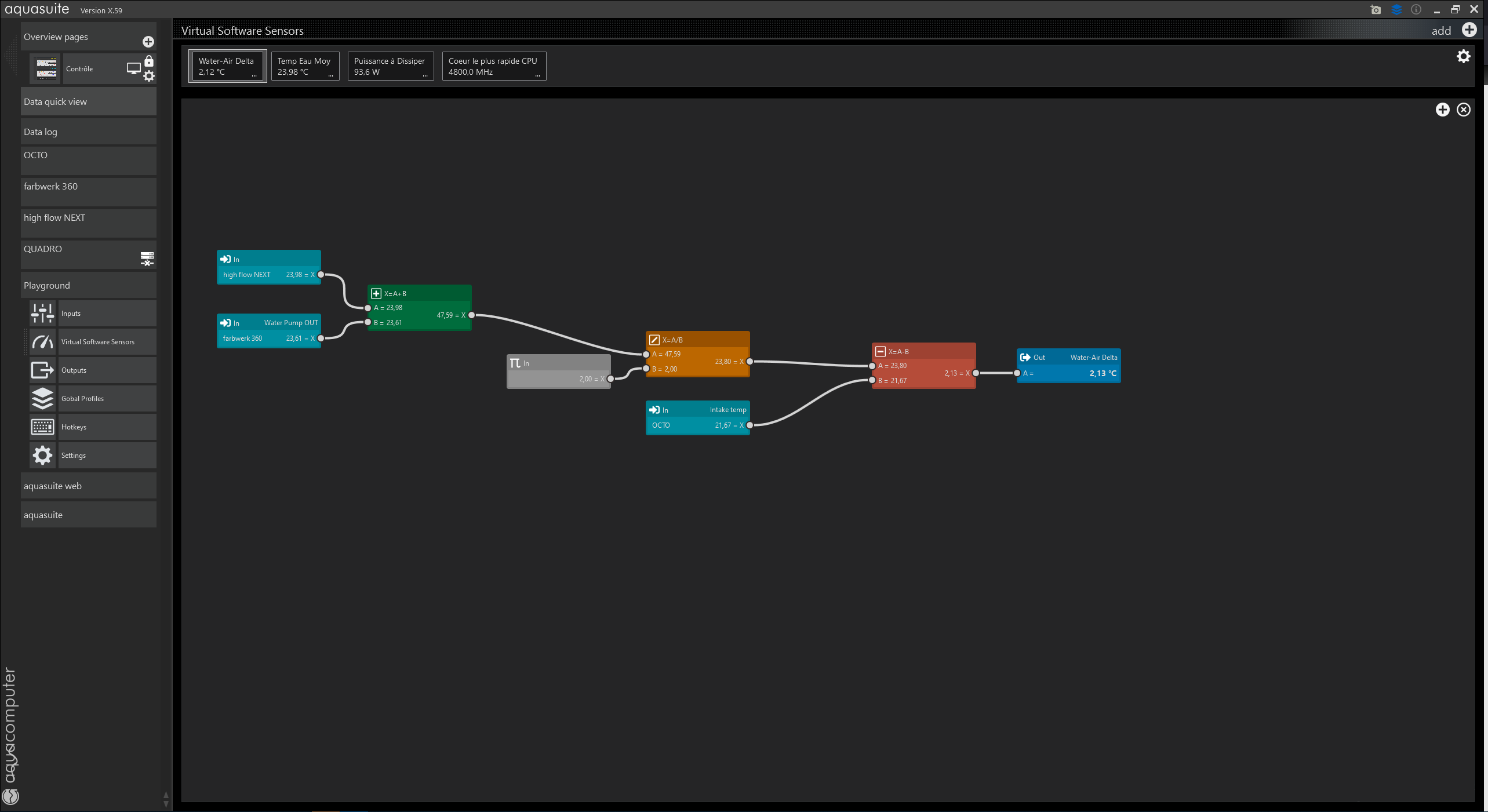Select the Temp Eau Moy sensor tab
The height and width of the screenshot is (812, 1488).
(305, 66)
